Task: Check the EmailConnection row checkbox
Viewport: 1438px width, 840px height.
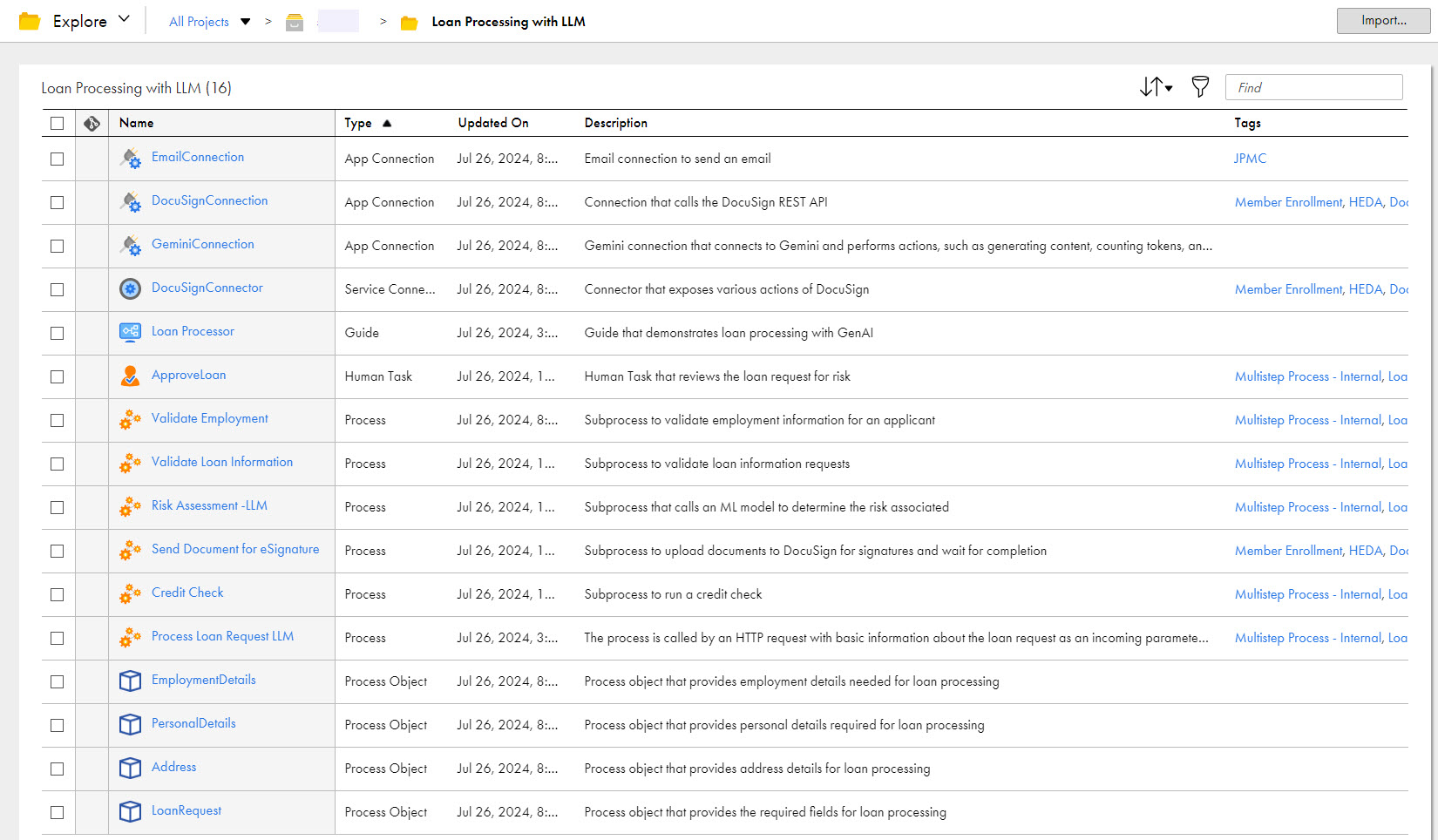Action: [58, 159]
